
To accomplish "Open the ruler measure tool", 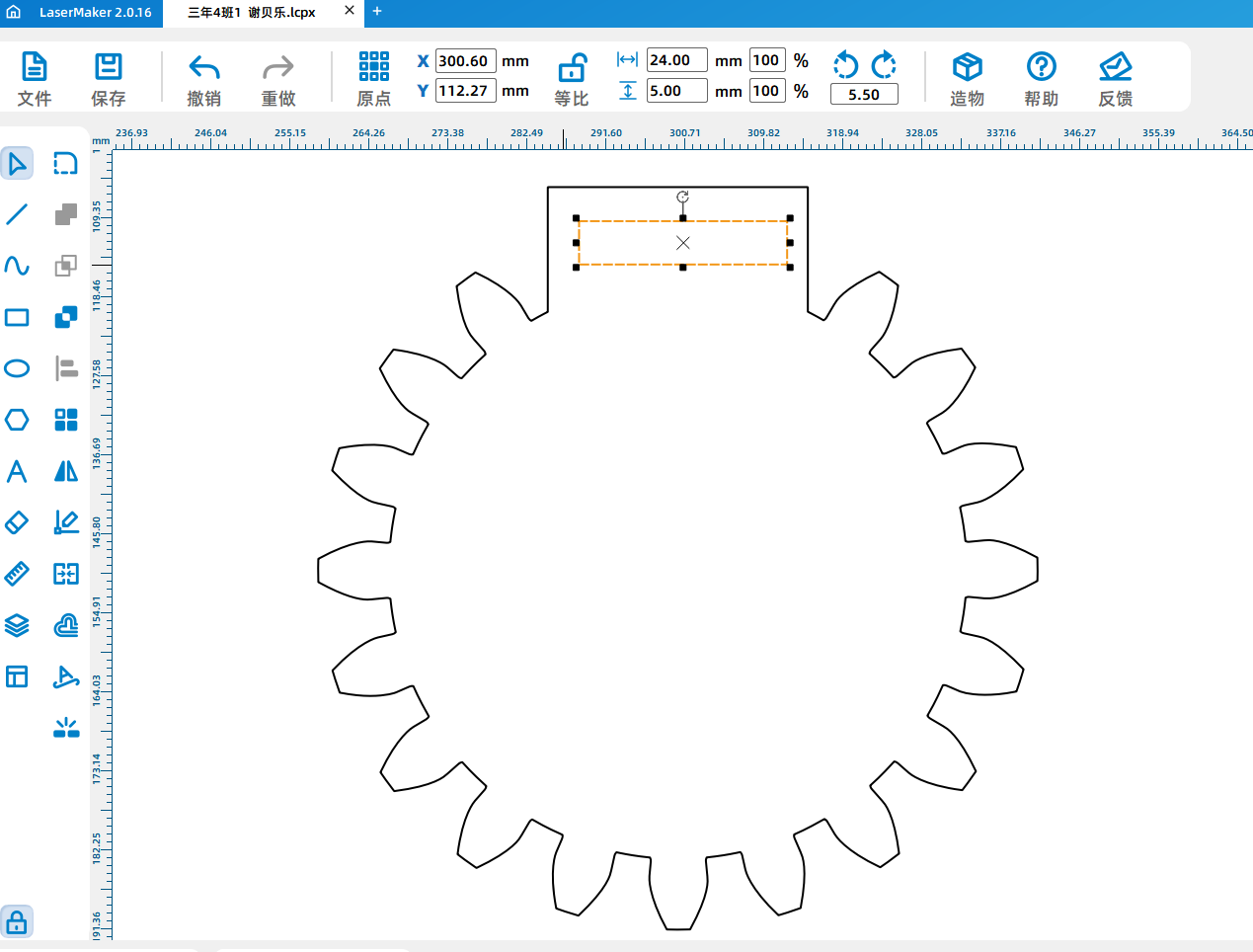I will (17, 574).
